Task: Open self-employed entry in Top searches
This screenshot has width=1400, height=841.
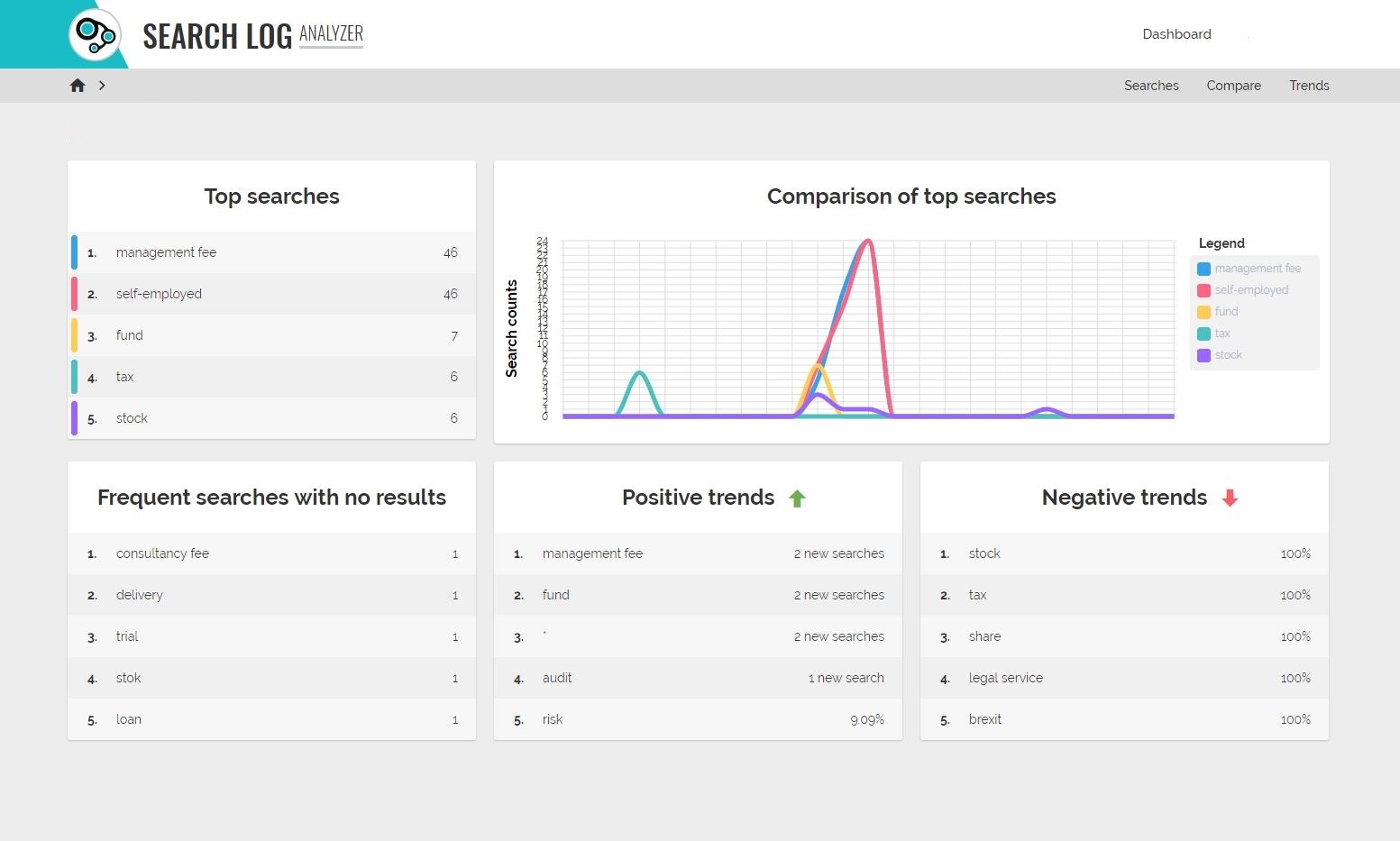Action: tap(159, 294)
